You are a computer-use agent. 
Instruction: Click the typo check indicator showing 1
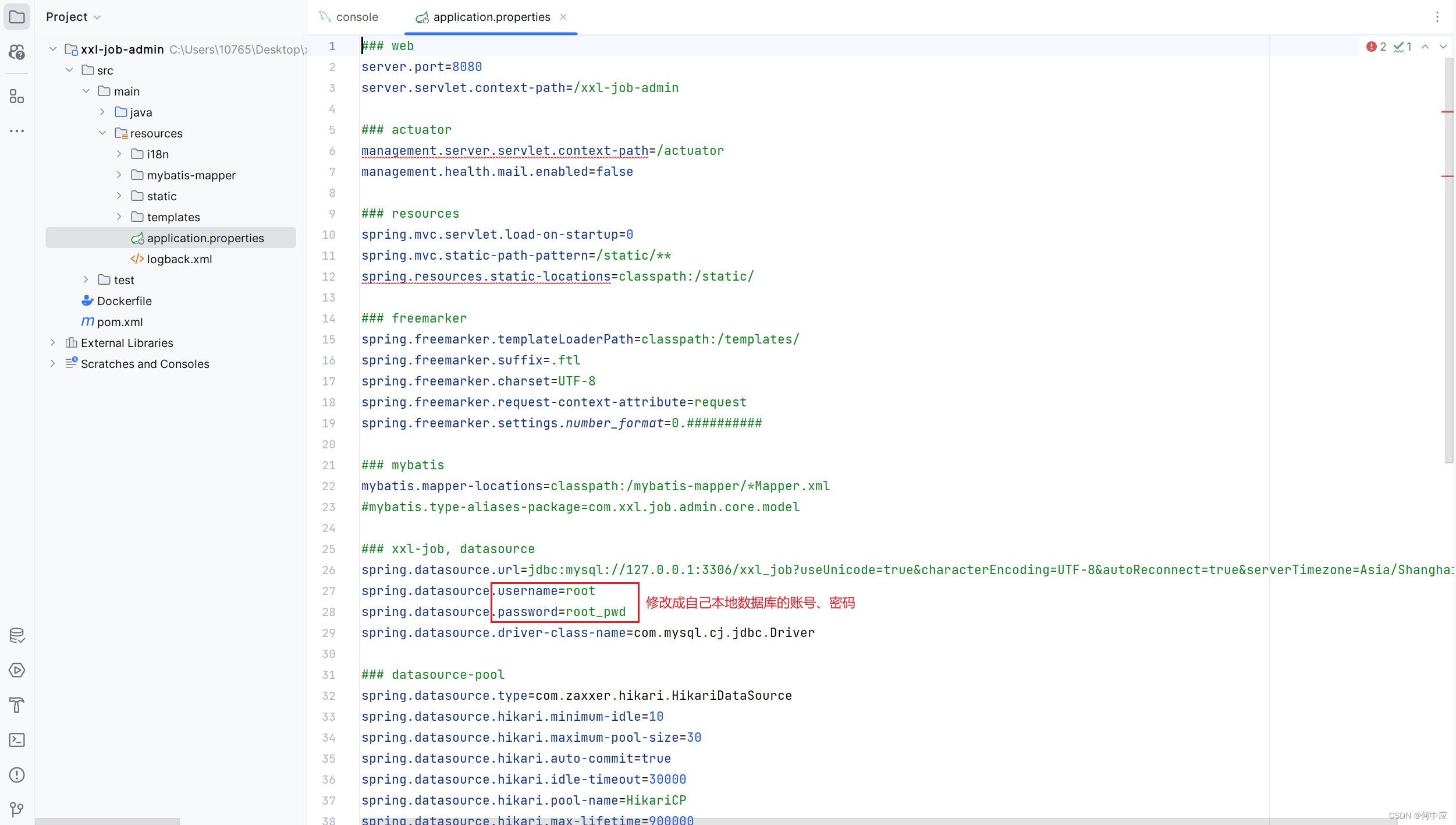pos(1402,47)
